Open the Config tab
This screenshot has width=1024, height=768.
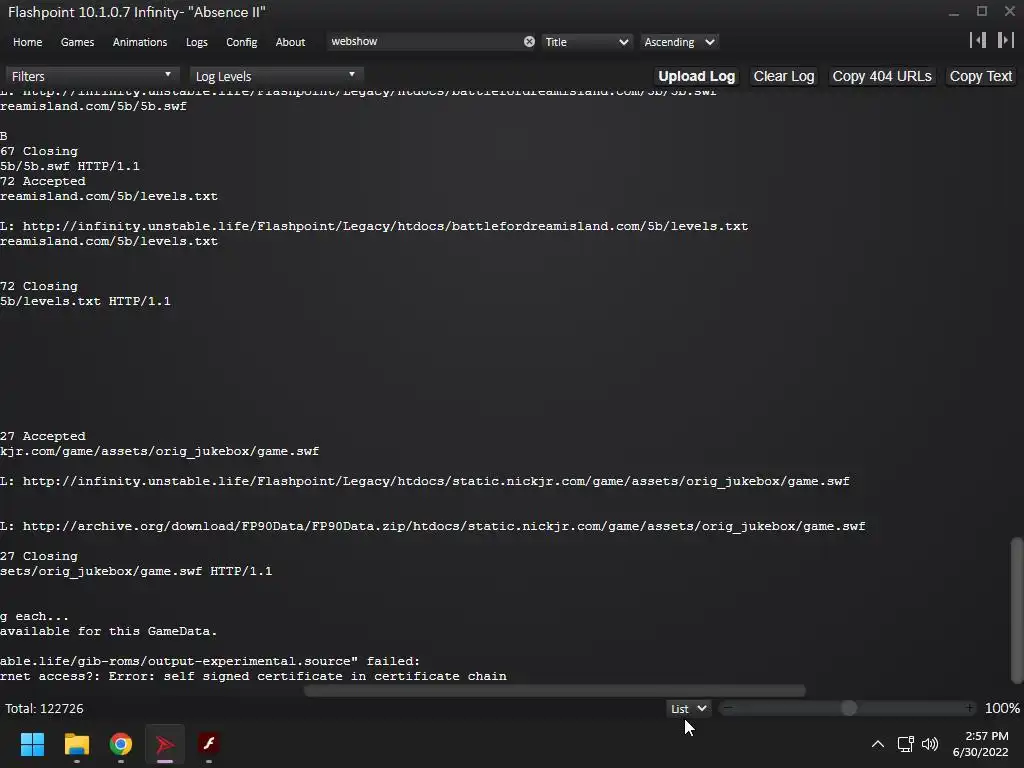coord(242,42)
